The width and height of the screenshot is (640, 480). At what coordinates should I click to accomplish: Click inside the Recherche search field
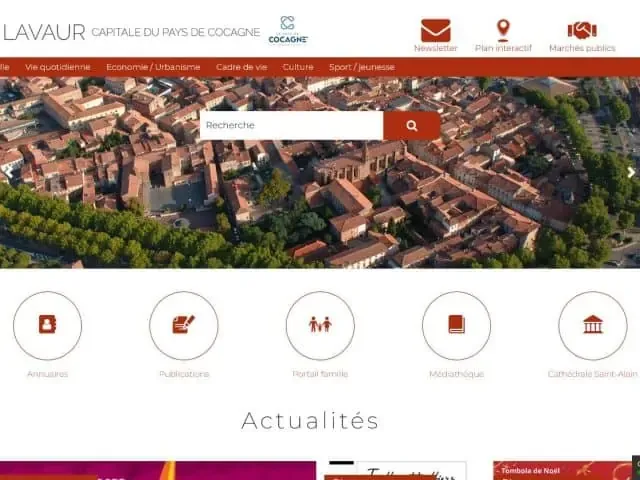[x=290, y=125]
